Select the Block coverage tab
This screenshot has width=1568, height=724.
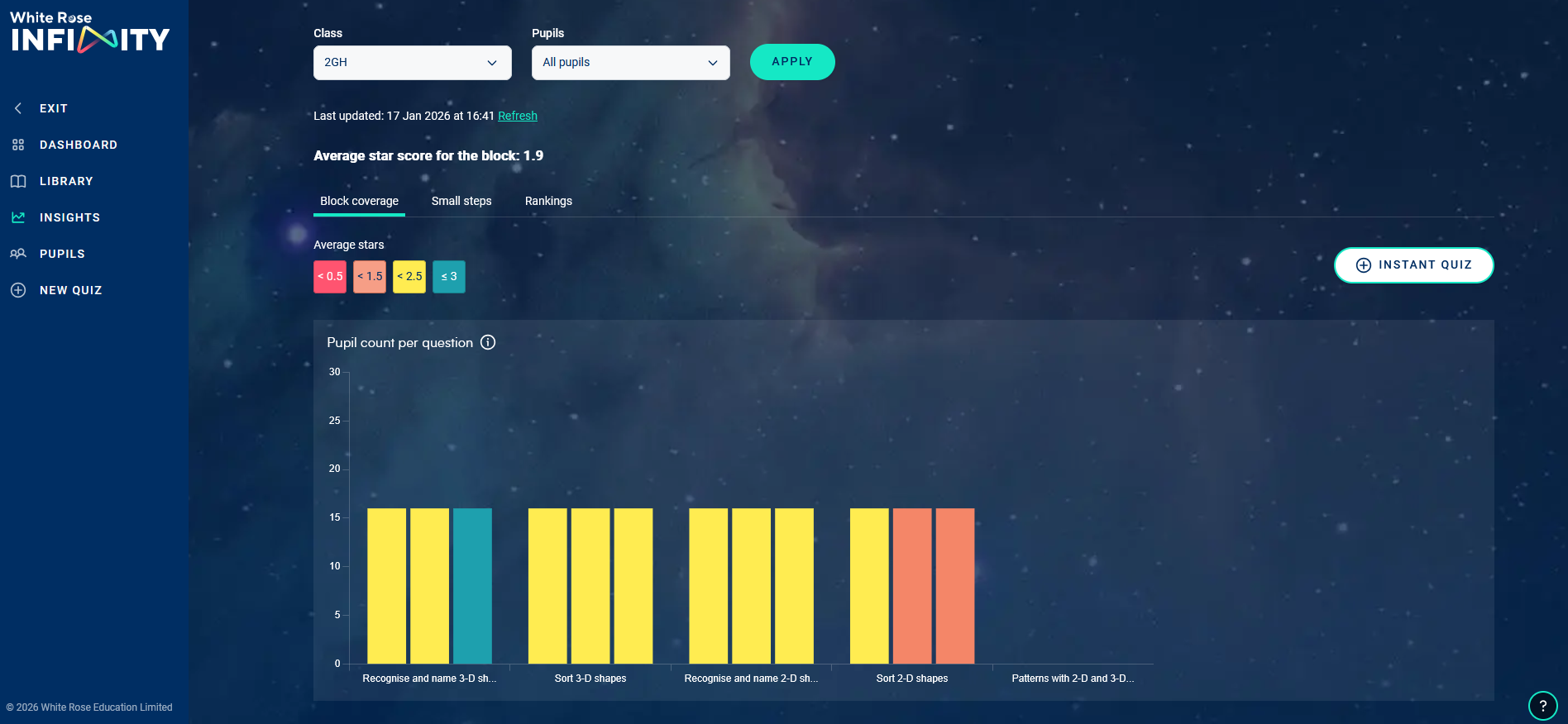click(x=359, y=201)
